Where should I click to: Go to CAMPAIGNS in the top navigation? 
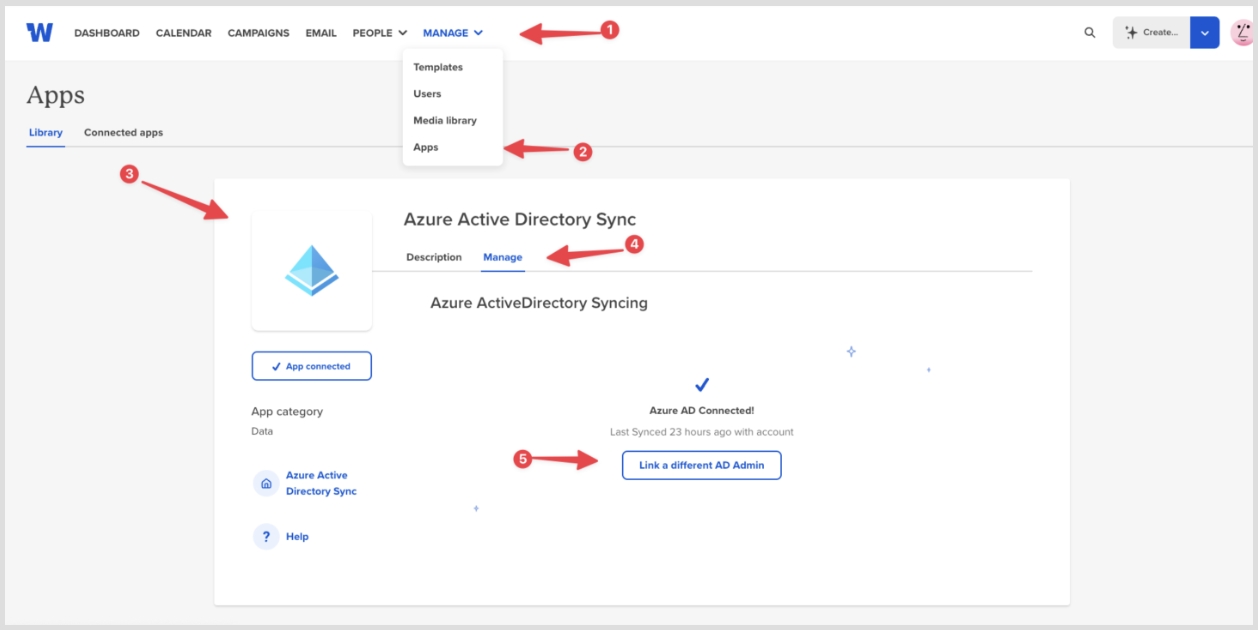point(258,33)
